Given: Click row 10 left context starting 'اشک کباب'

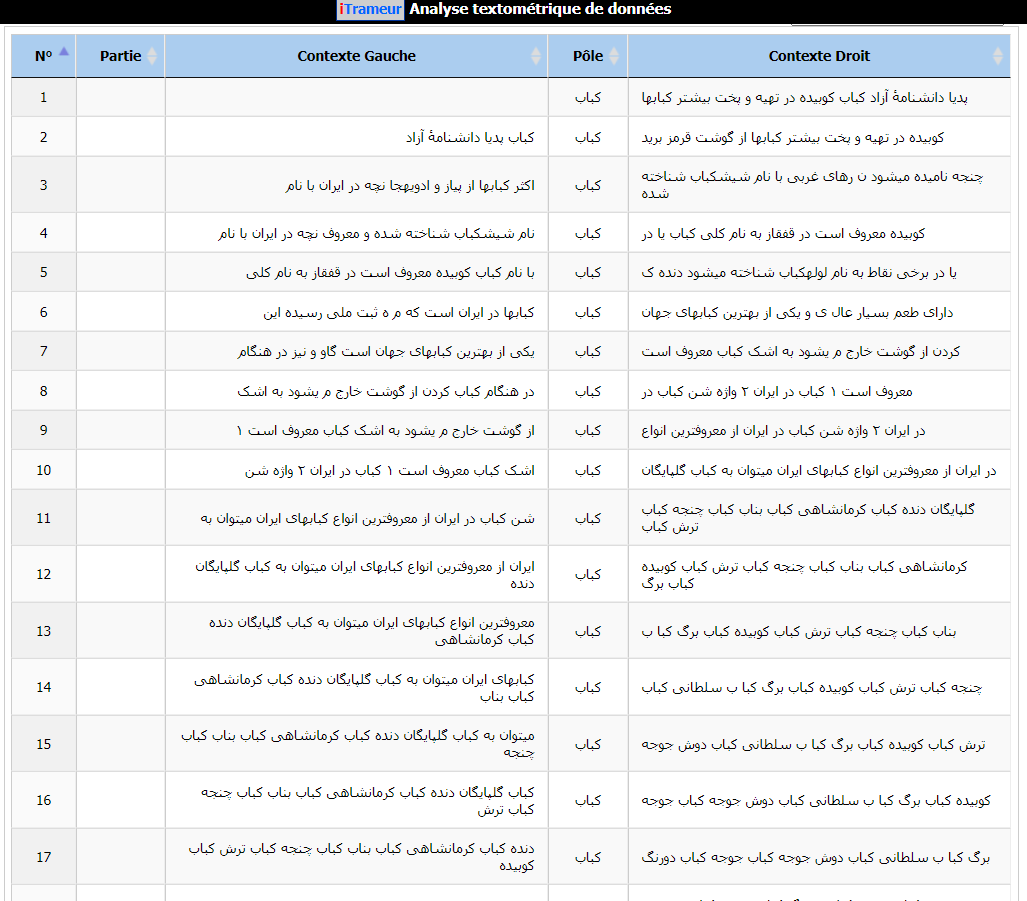Looking at the screenshot, I should (x=390, y=471).
